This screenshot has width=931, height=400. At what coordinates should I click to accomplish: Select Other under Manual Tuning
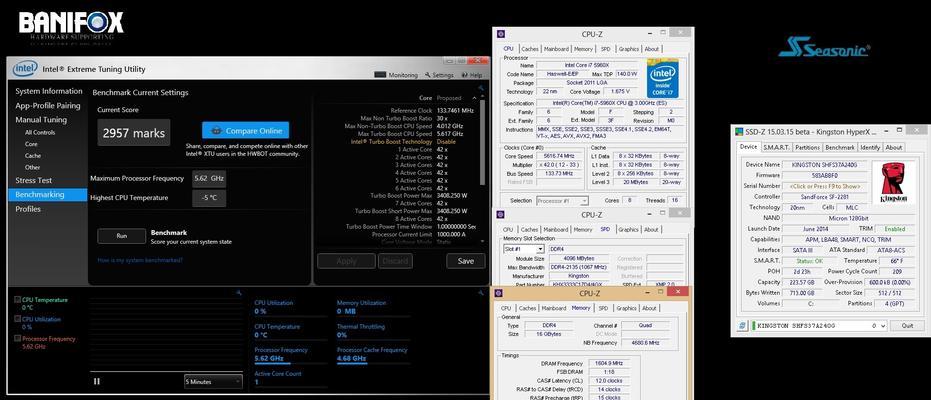coord(33,167)
